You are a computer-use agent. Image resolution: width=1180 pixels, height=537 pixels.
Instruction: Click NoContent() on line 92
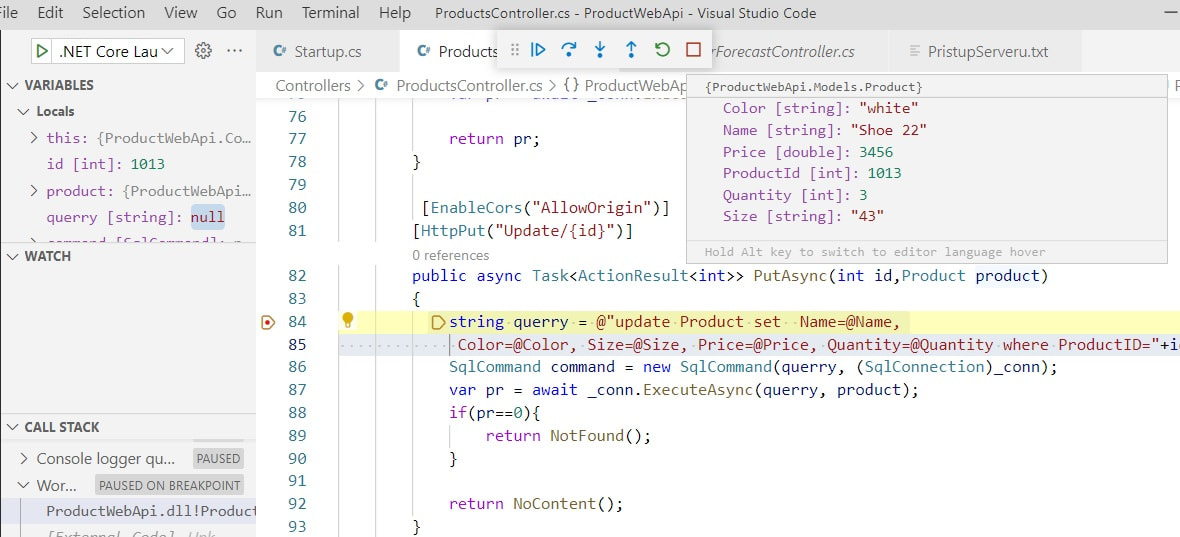(564, 504)
